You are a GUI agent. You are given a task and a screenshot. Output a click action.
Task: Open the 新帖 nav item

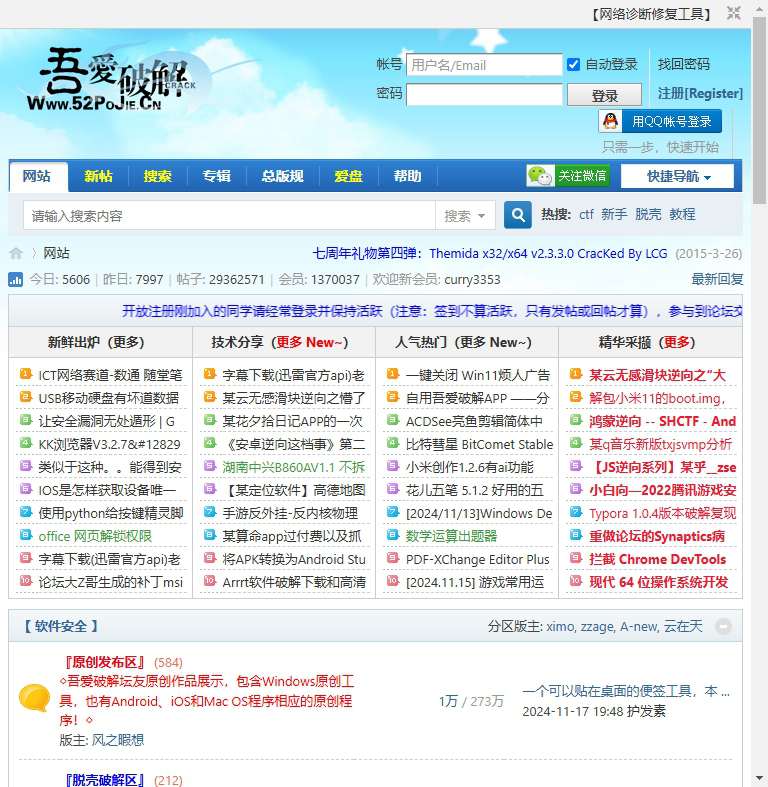(x=98, y=176)
